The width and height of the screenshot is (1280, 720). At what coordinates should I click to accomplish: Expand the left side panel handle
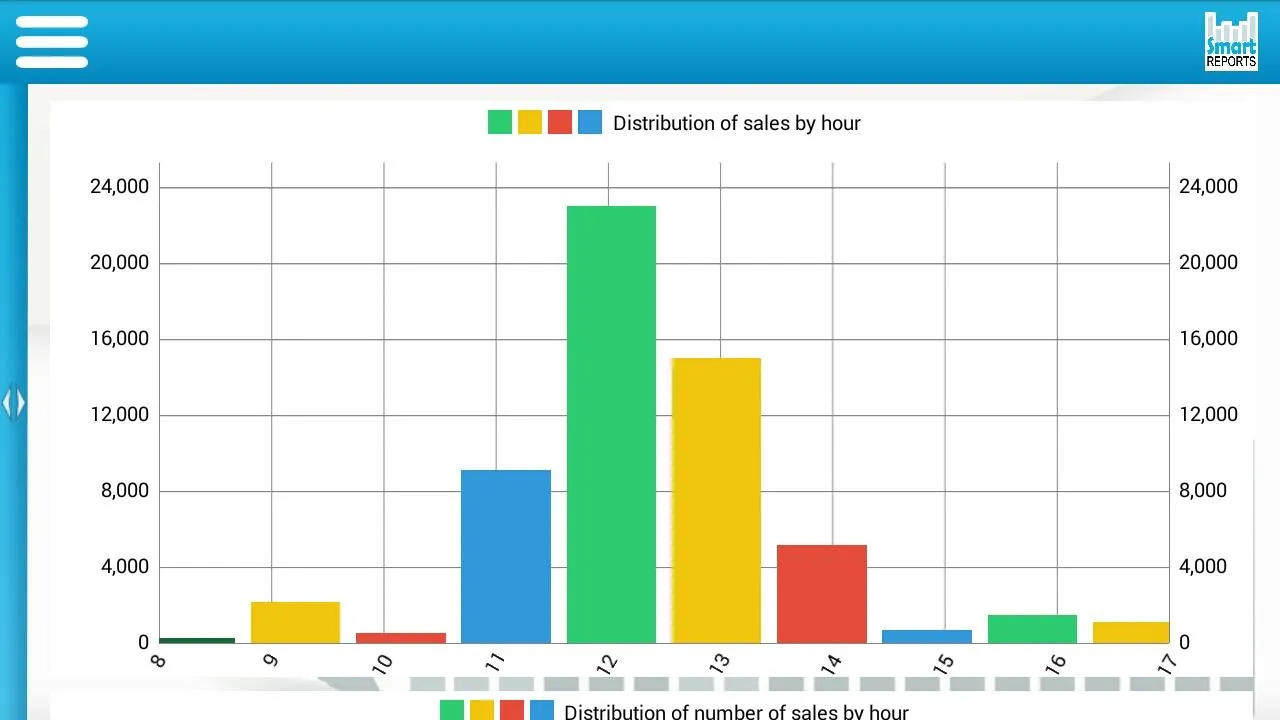13,403
